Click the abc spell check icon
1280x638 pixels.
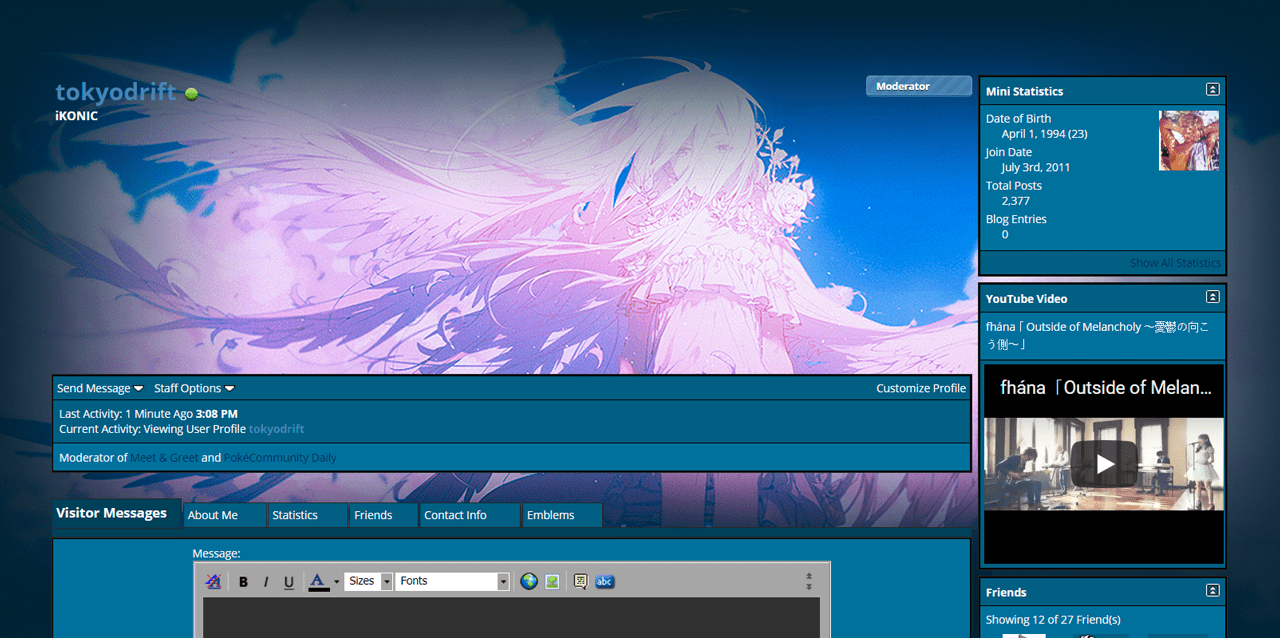coord(605,581)
